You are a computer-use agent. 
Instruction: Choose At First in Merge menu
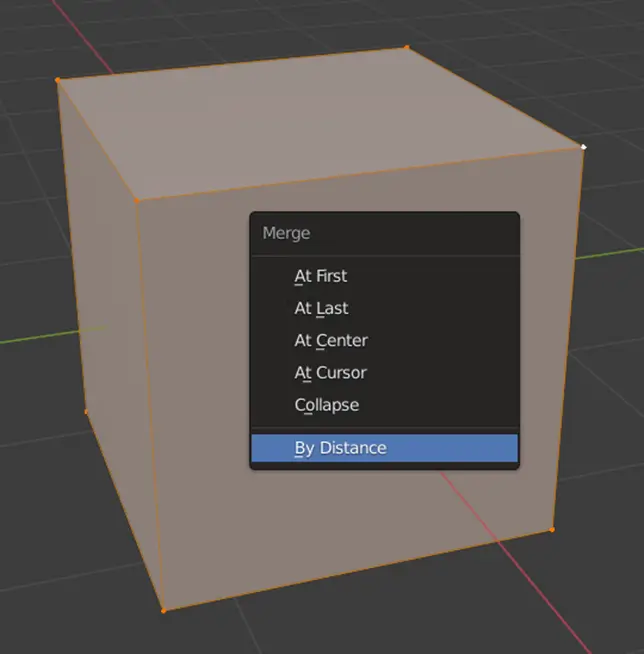pos(384,276)
